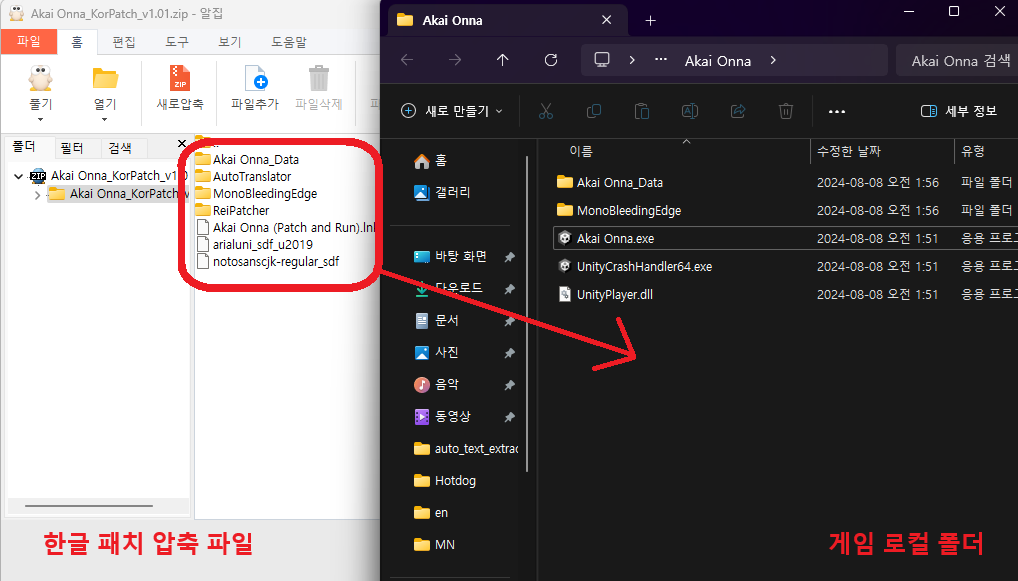The height and width of the screenshot is (581, 1018).
Task: Click ALZip folder panel horizontal scrollbar
Action: tap(89, 506)
